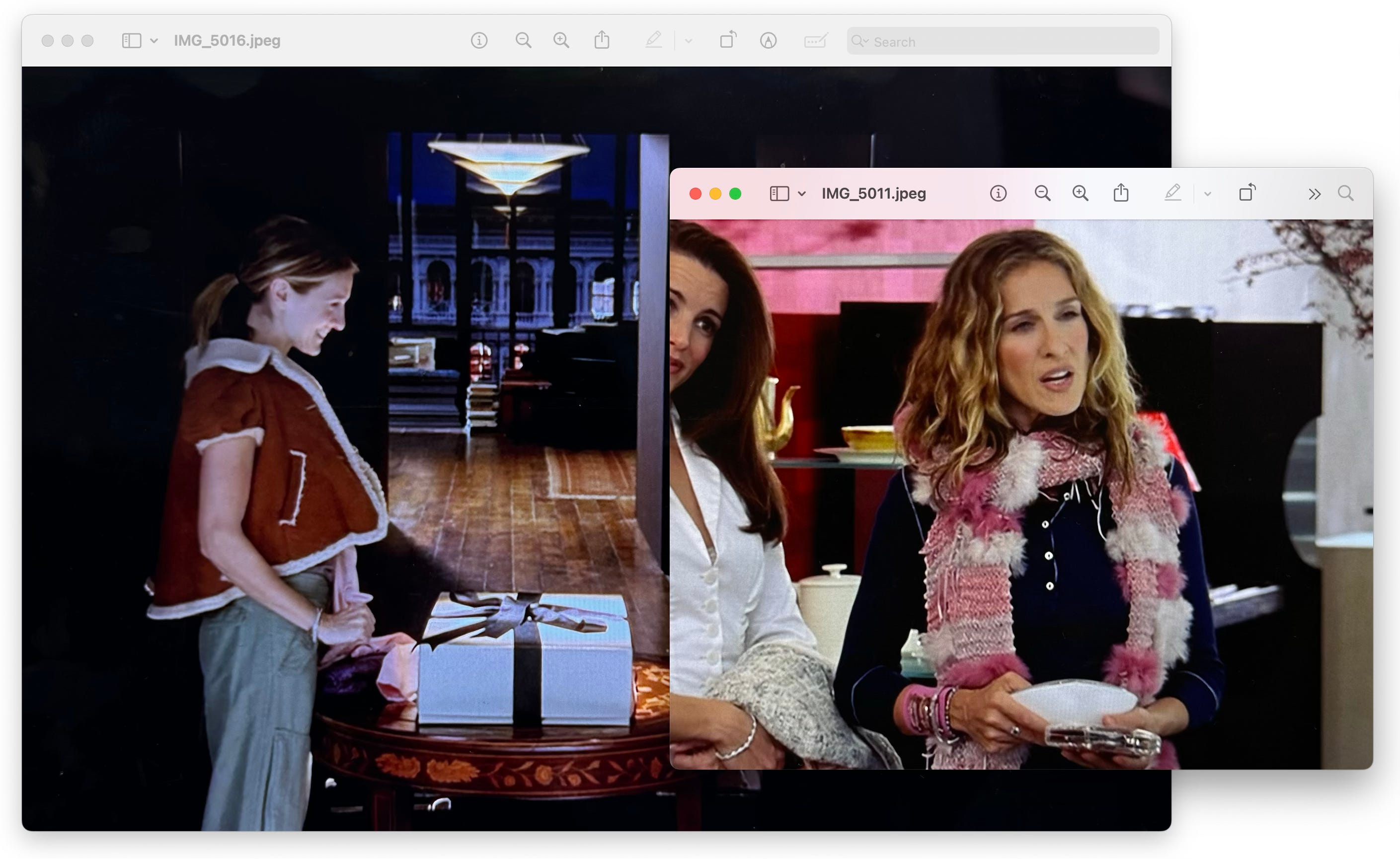Click the IMG_5011.jpeg window title
1400x859 pixels.
(x=874, y=194)
